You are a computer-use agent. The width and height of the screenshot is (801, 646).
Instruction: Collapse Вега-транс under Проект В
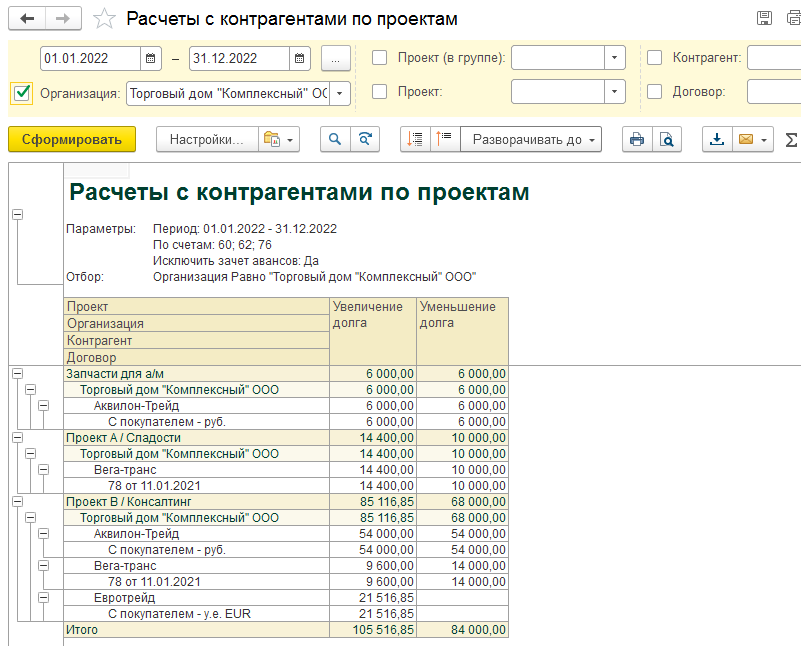(43, 565)
